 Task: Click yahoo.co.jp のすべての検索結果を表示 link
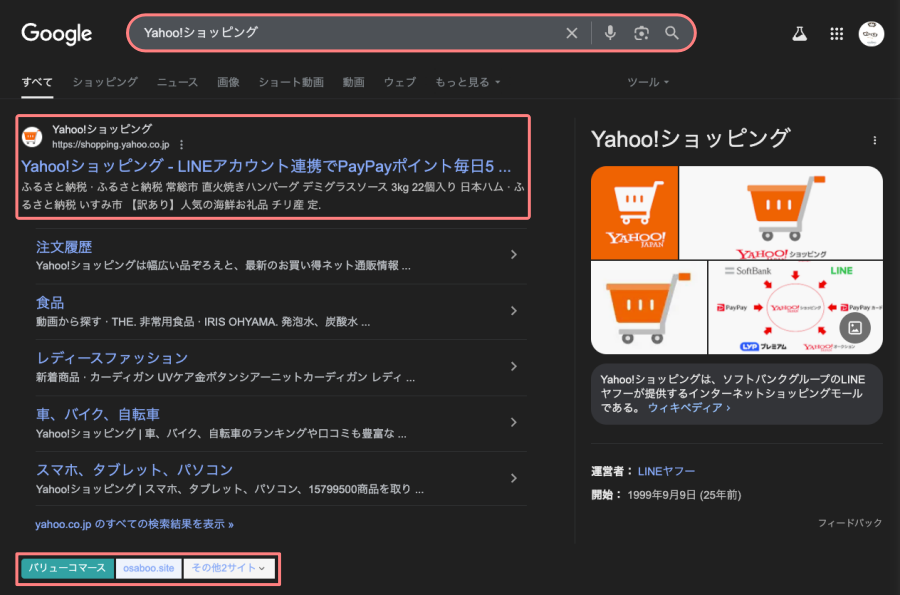click(134, 524)
